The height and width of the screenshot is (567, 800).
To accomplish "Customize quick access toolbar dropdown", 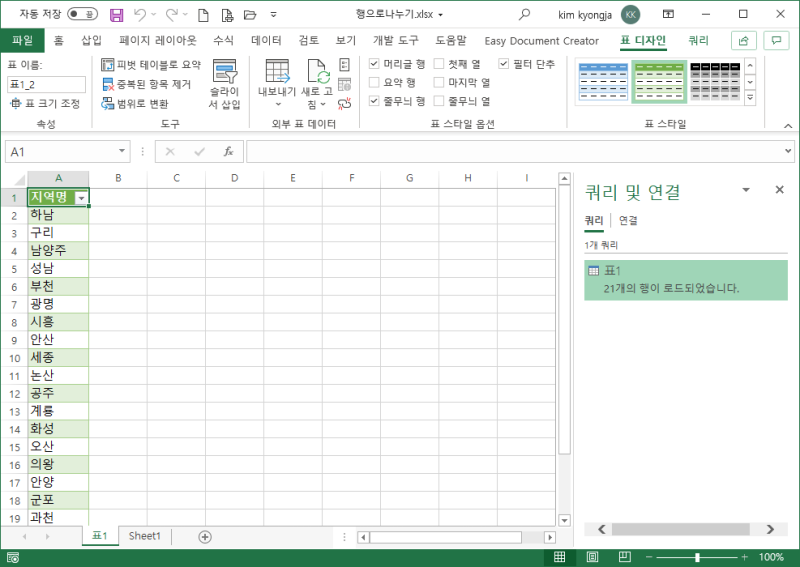I will tap(273, 15).
